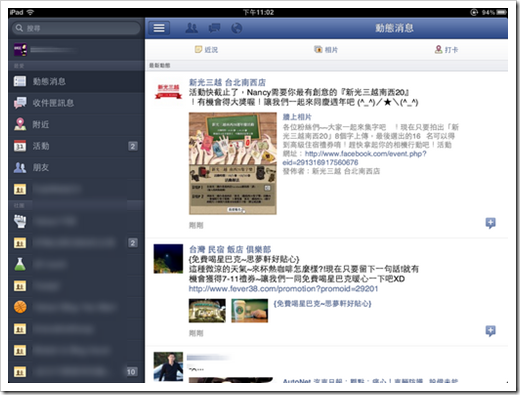
Task: Click the battery 94% indicator
Action: click(x=494, y=12)
